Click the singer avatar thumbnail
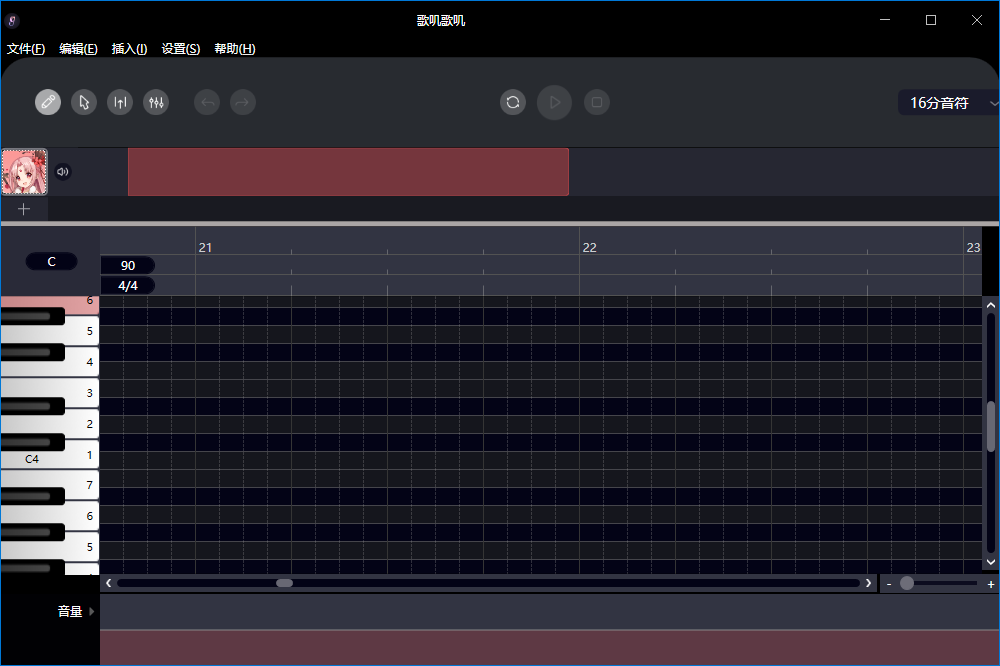 point(24,172)
